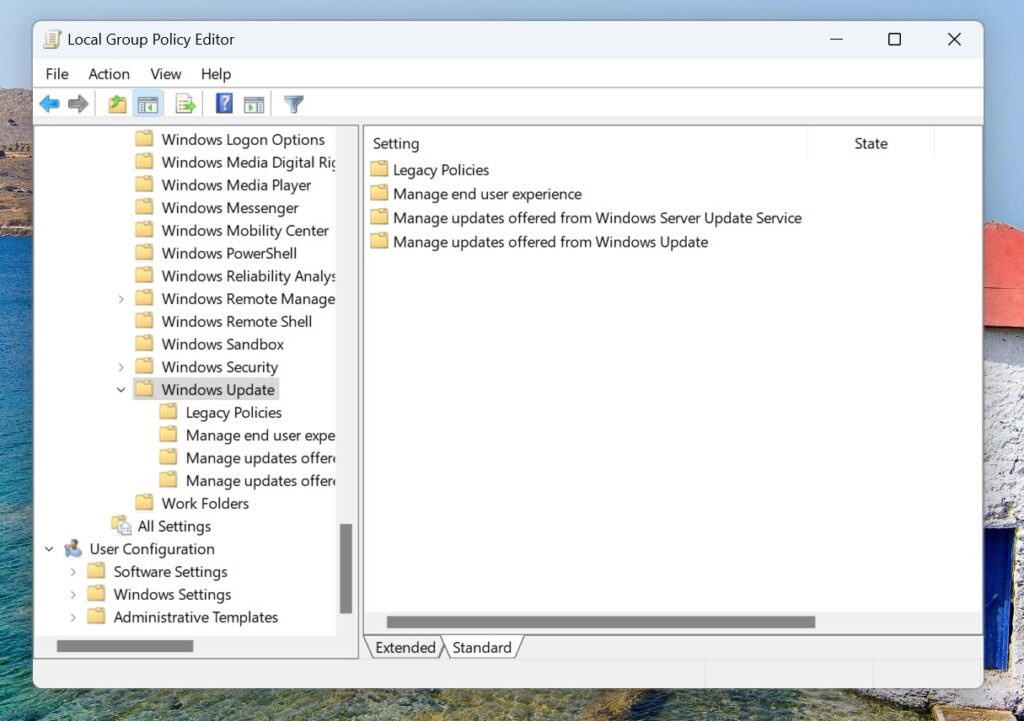Expand the Windows Security tree node

(121, 368)
